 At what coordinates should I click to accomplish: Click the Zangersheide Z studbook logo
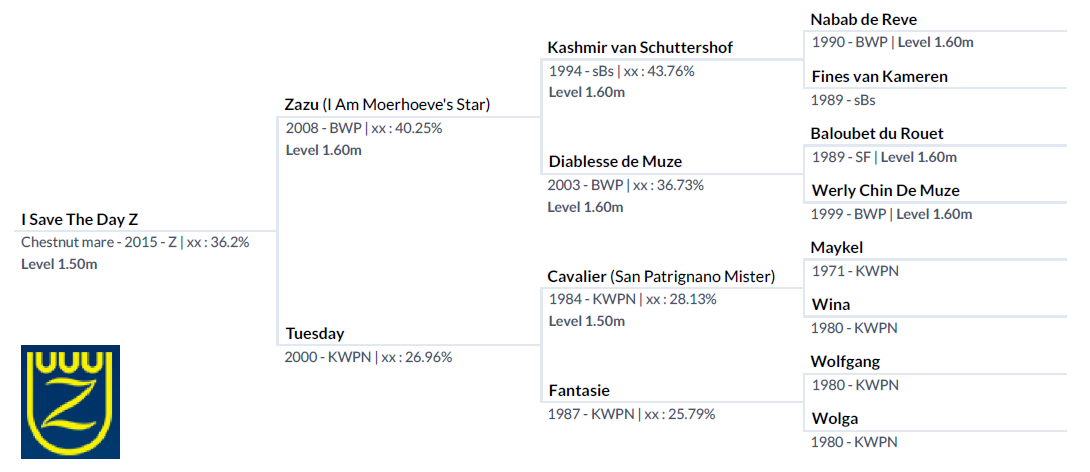pyautogui.click(x=70, y=402)
